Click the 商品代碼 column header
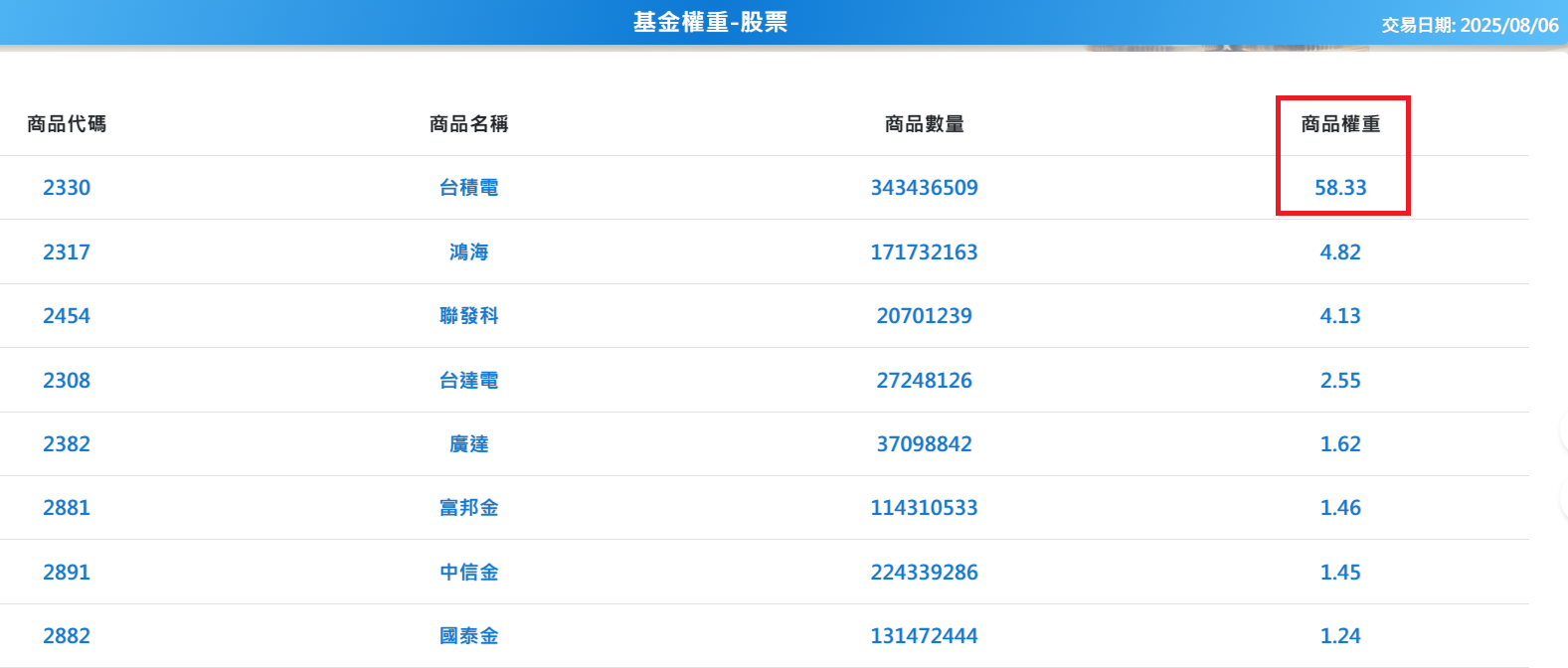This screenshot has width=1568, height=668. coord(67,124)
